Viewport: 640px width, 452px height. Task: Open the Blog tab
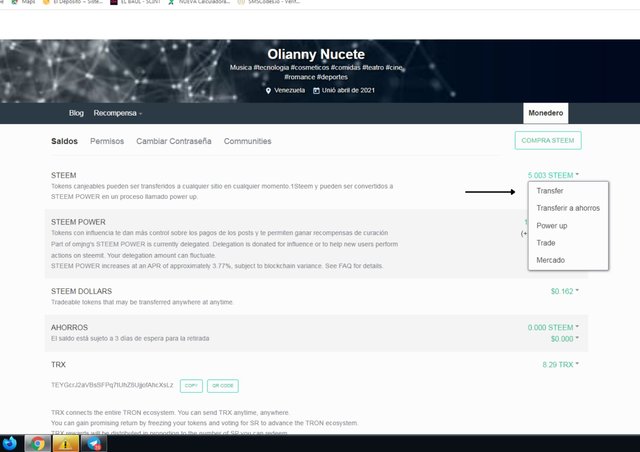(76, 113)
